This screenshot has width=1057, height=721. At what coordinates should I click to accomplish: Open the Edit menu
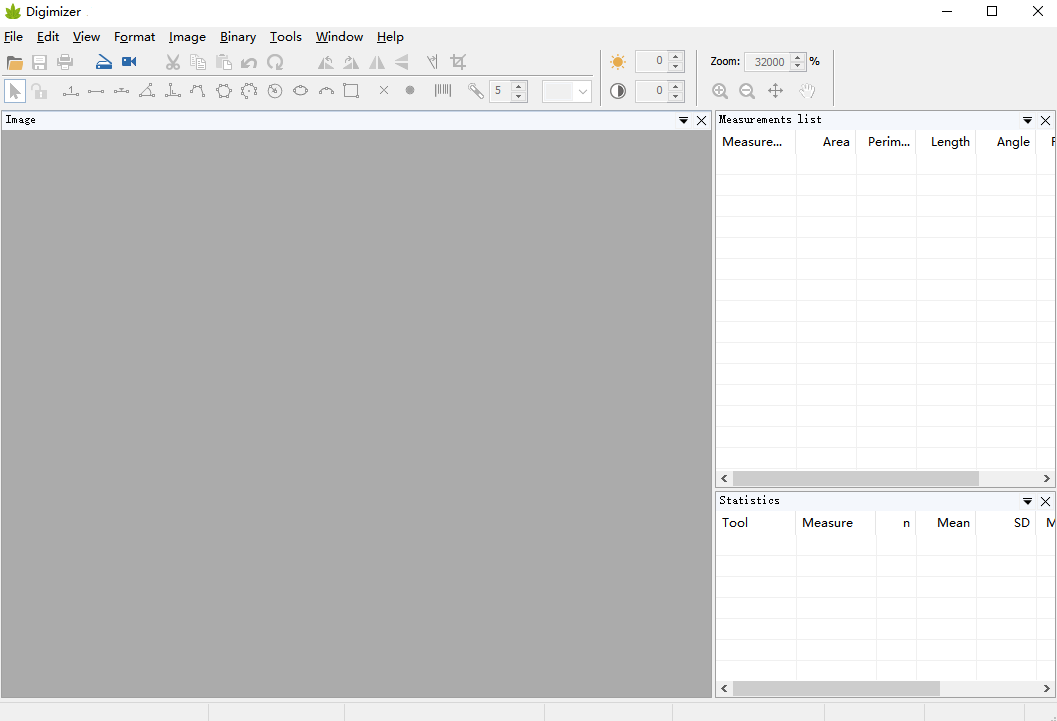[x=48, y=37]
